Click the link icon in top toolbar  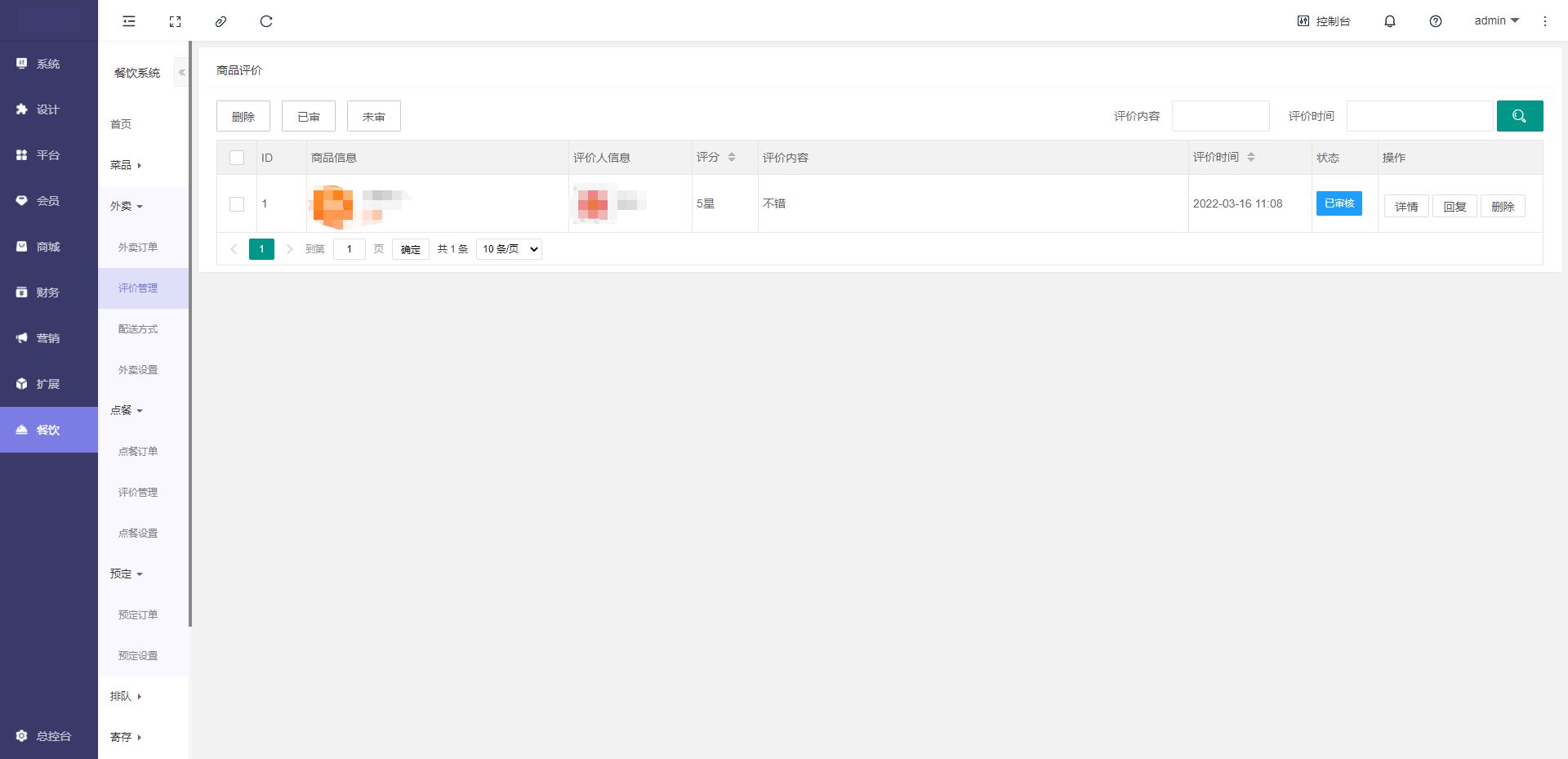(220, 21)
